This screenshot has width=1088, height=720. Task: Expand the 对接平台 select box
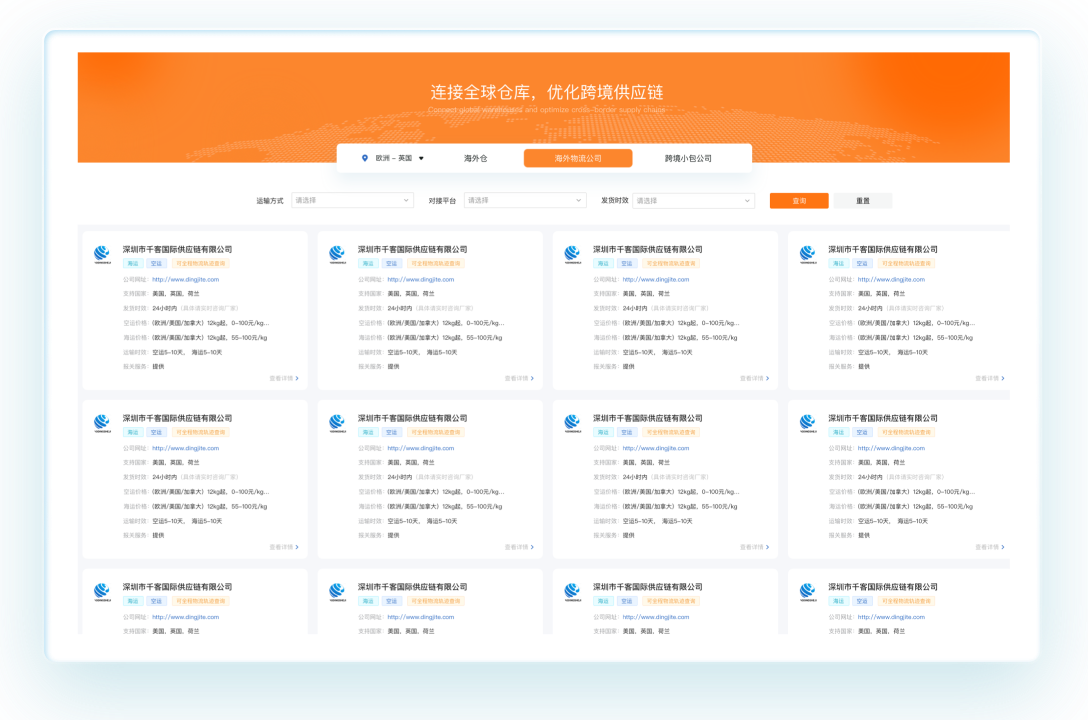(525, 201)
